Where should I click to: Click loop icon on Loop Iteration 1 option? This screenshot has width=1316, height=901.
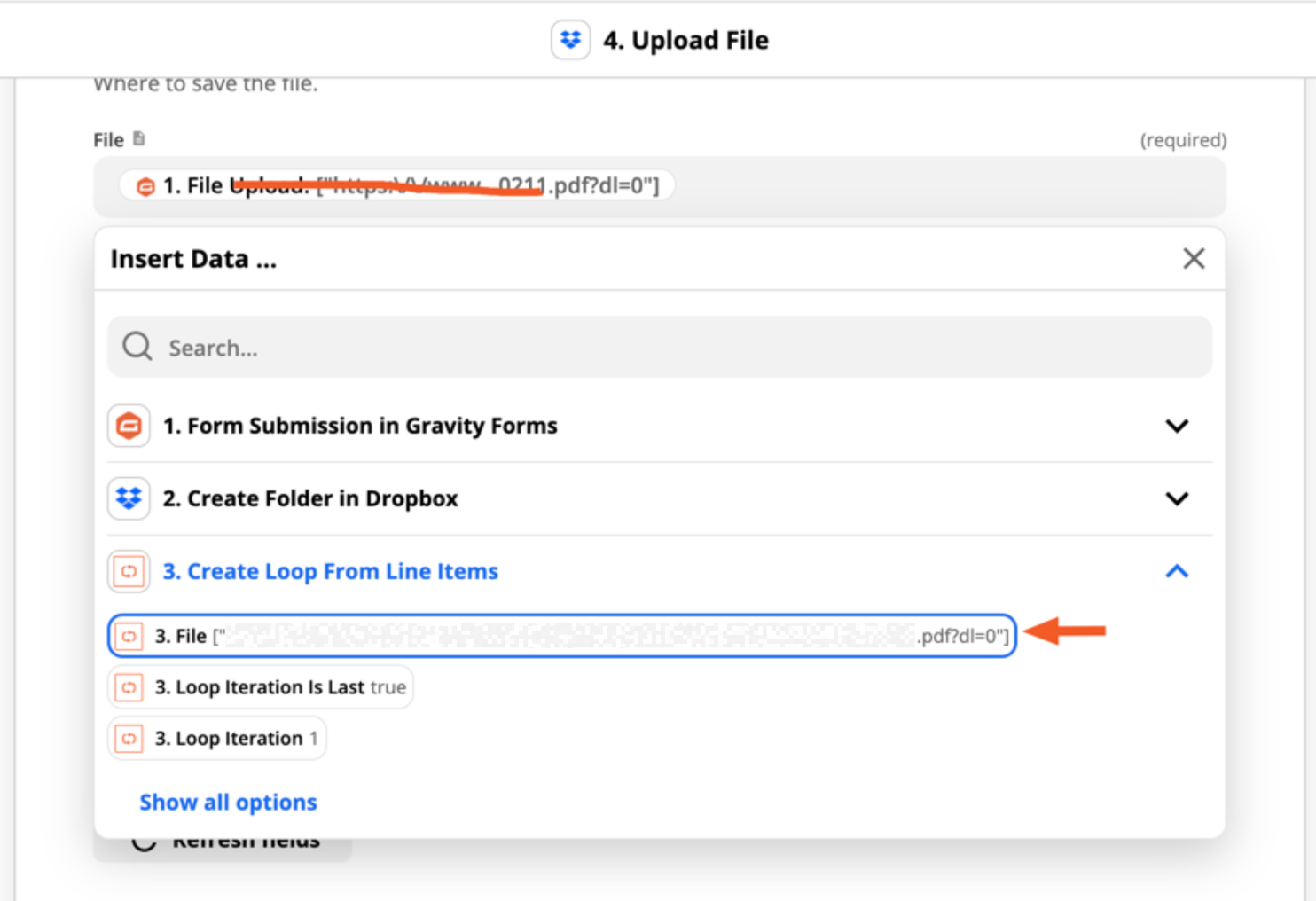[129, 739]
